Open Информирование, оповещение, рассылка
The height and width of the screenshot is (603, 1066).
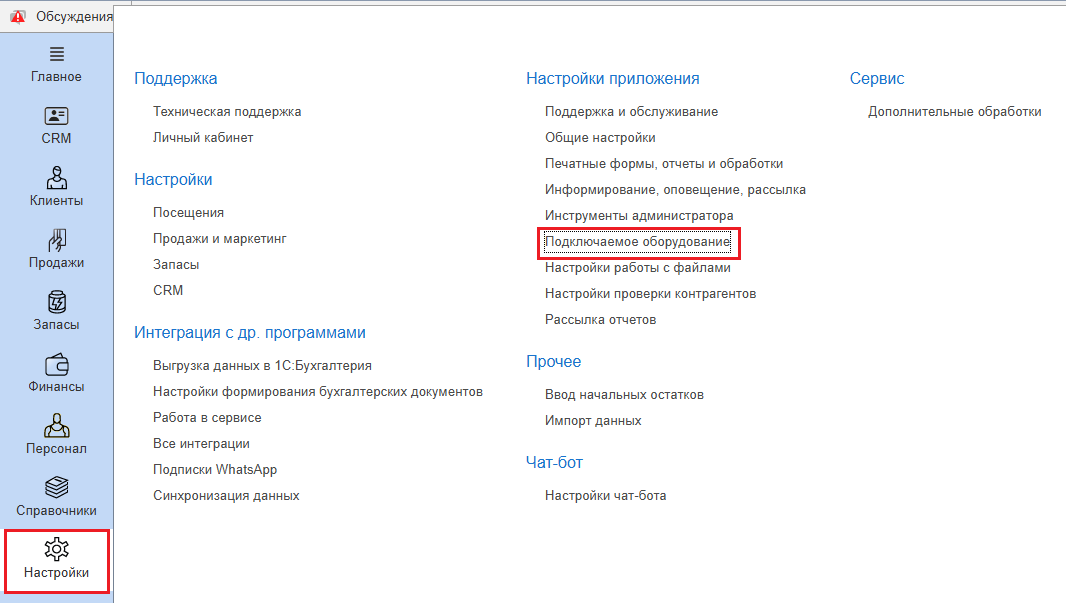click(675, 190)
